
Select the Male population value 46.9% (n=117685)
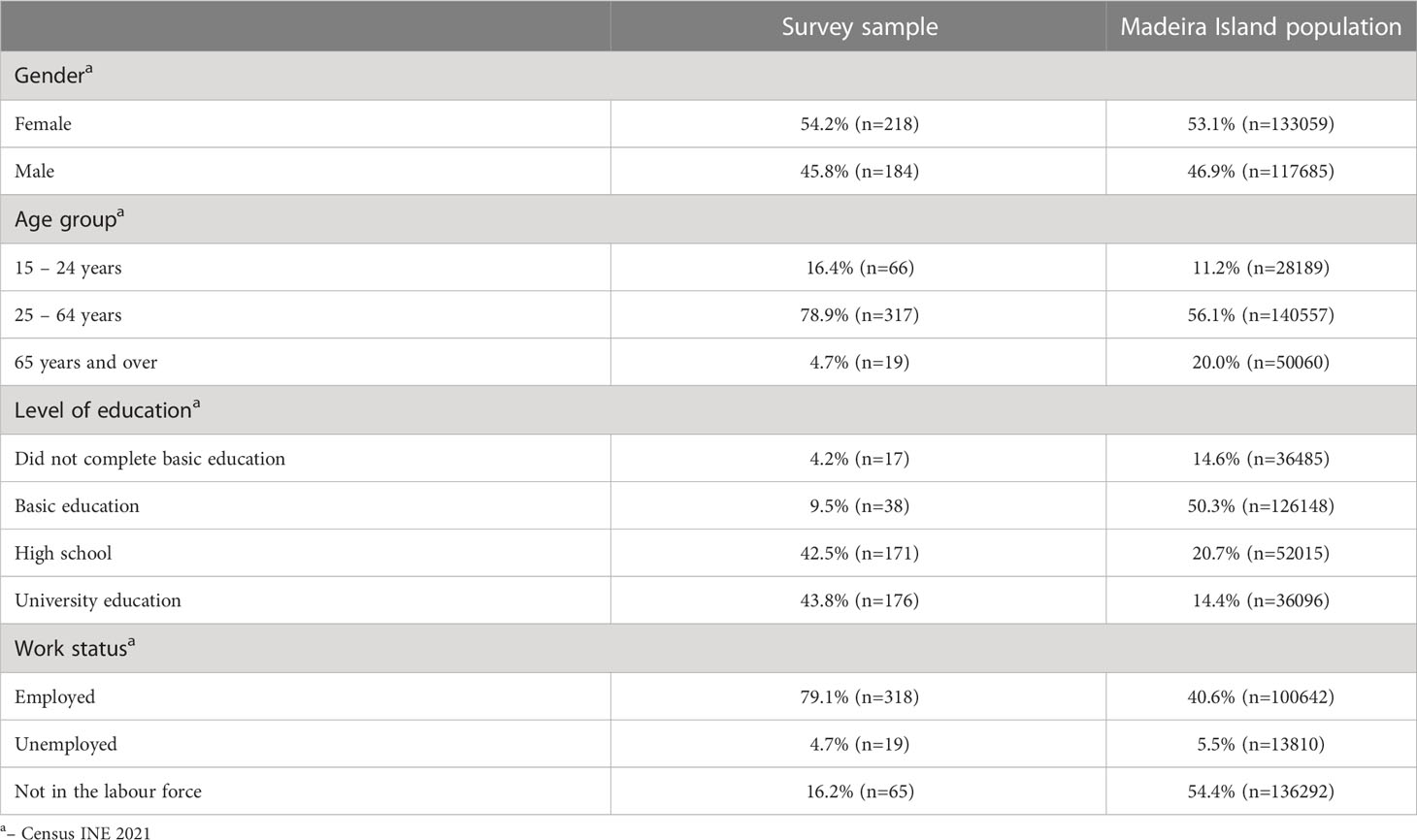[1261, 172]
